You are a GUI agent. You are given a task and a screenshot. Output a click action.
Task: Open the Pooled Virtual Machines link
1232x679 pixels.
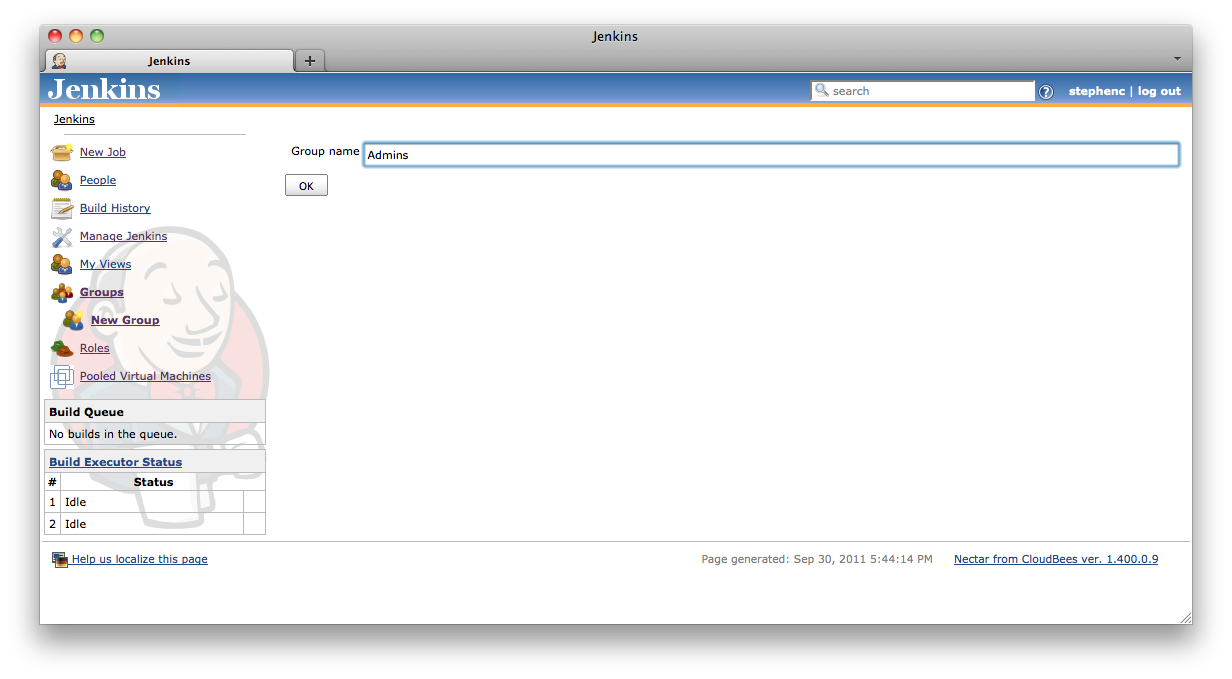pyautogui.click(x=146, y=376)
